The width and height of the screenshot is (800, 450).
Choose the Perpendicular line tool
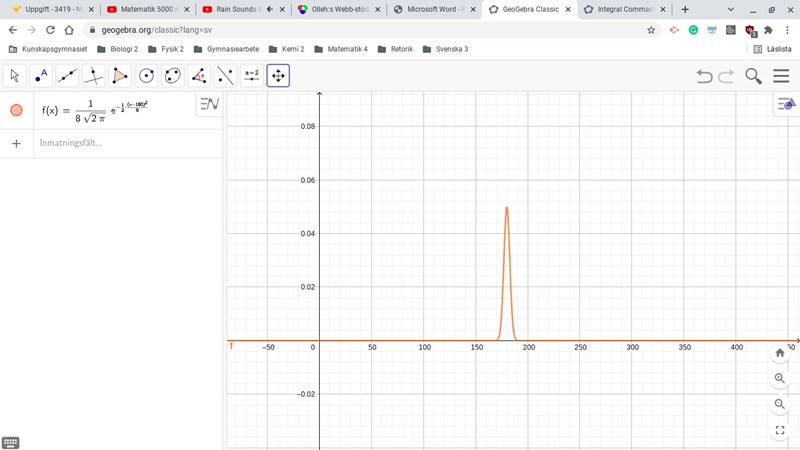(93, 76)
